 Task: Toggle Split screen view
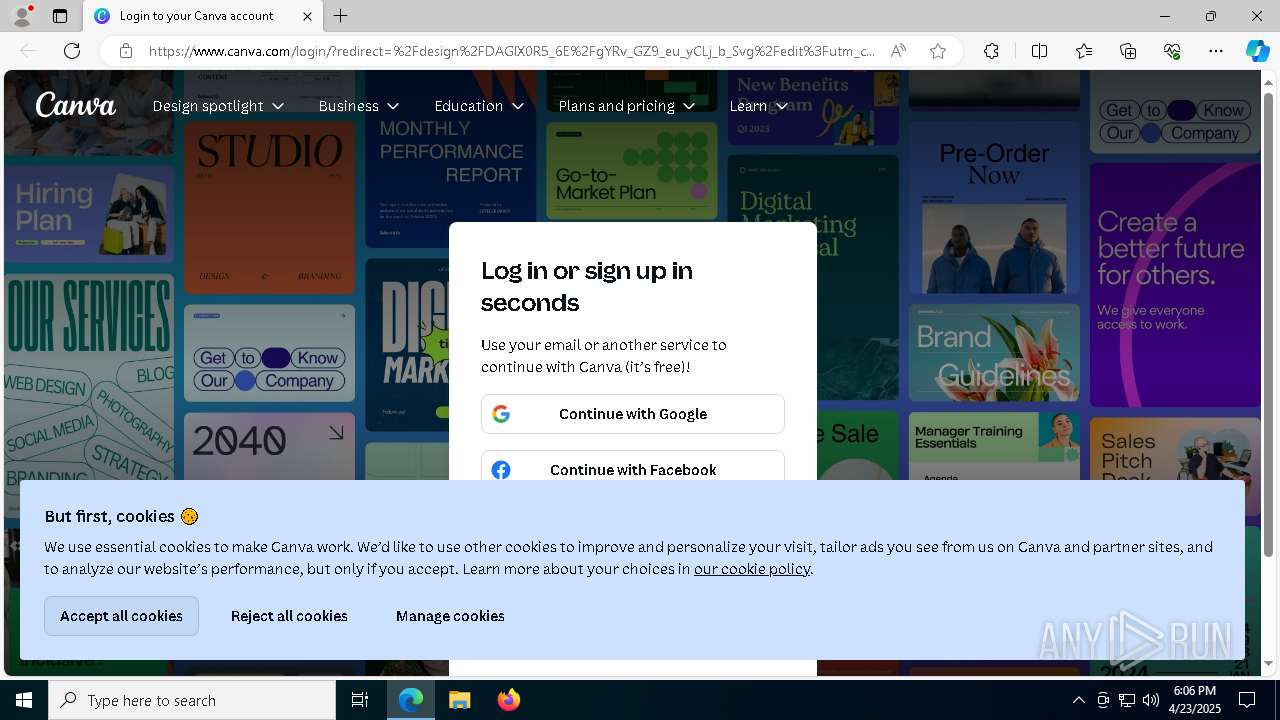(1039, 51)
